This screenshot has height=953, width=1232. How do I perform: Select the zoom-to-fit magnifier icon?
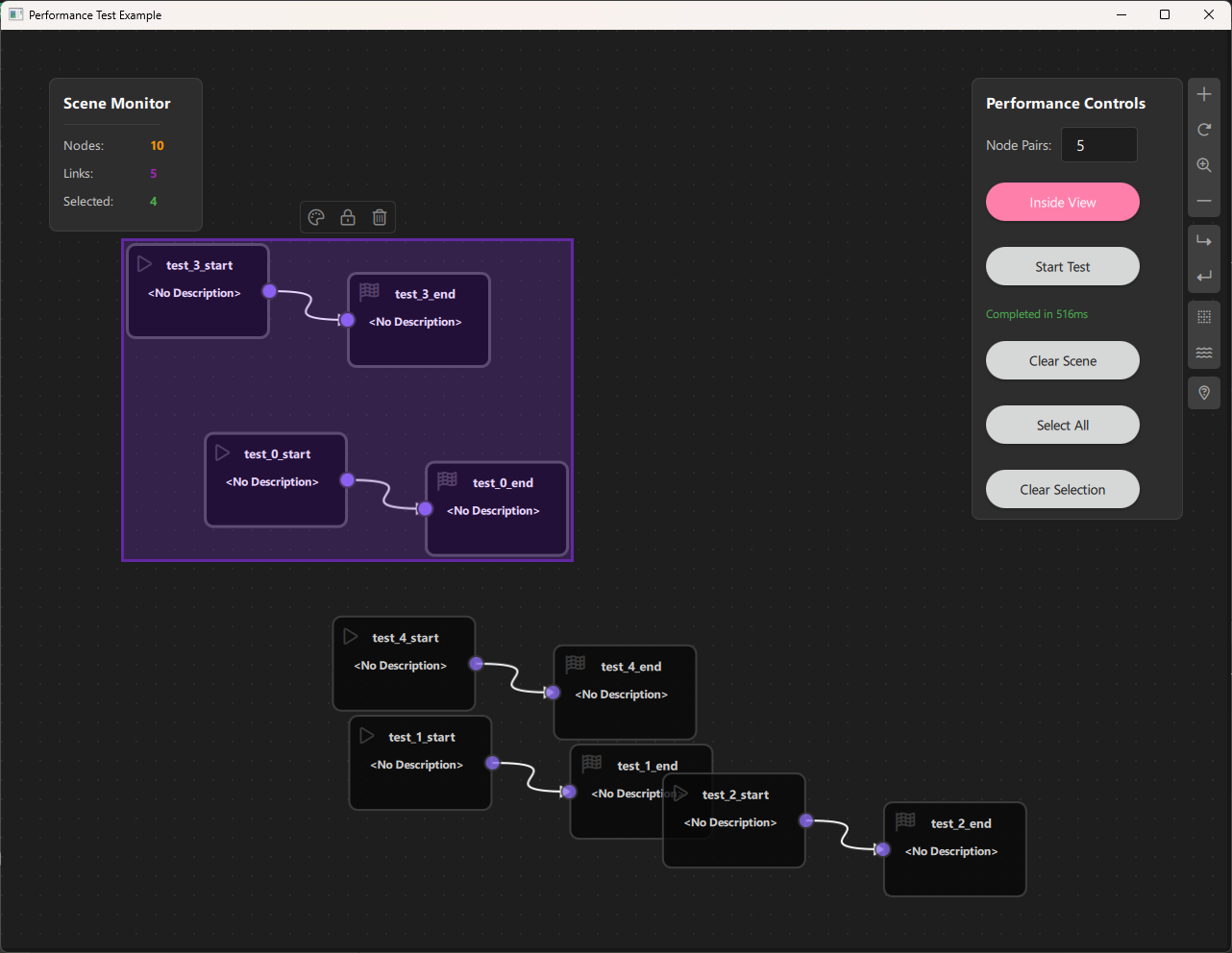pyautogui.click(x=1203, y=164)
